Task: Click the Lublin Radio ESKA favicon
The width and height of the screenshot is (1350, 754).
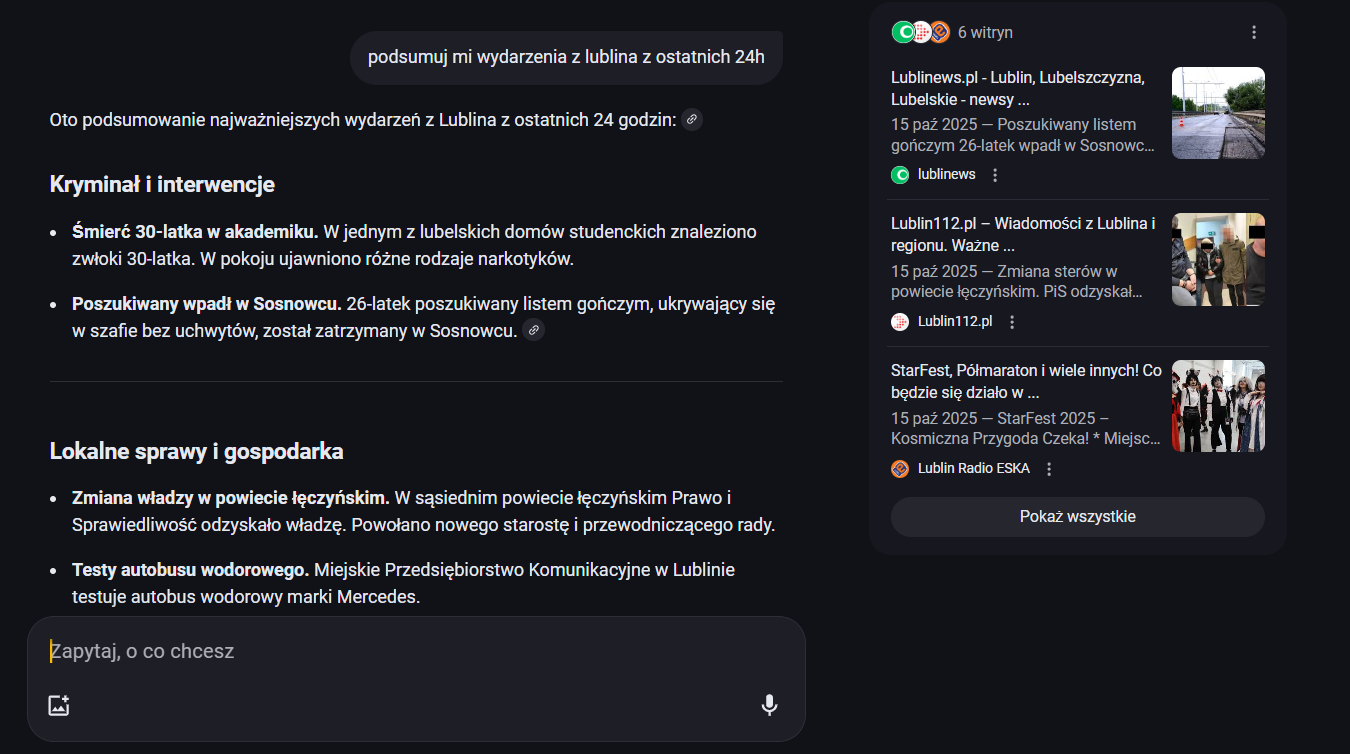Action: [x=900, y=469]
